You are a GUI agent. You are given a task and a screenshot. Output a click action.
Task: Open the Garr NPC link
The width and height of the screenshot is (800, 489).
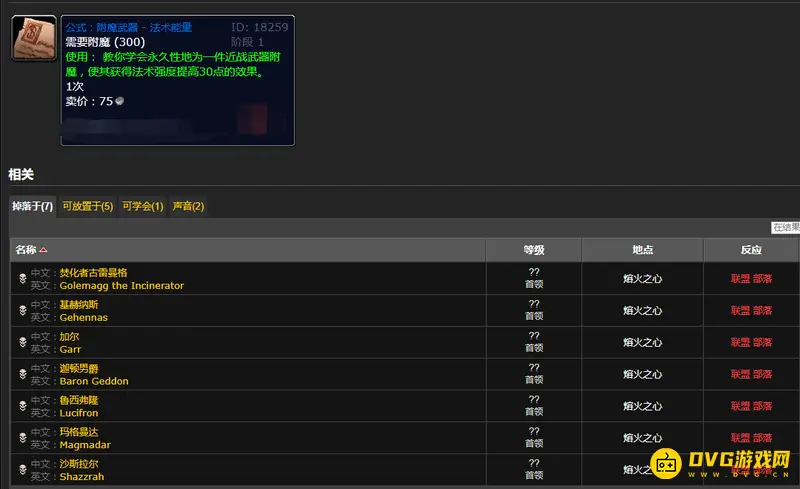(70, 349)
